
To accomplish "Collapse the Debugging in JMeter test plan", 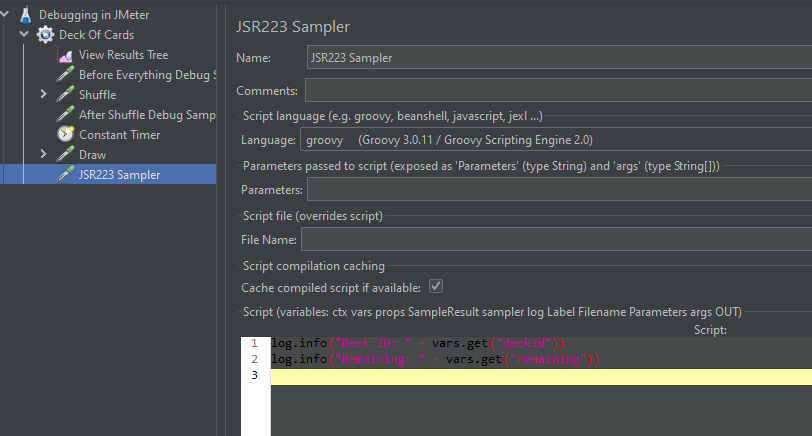I will pos(5,14).
